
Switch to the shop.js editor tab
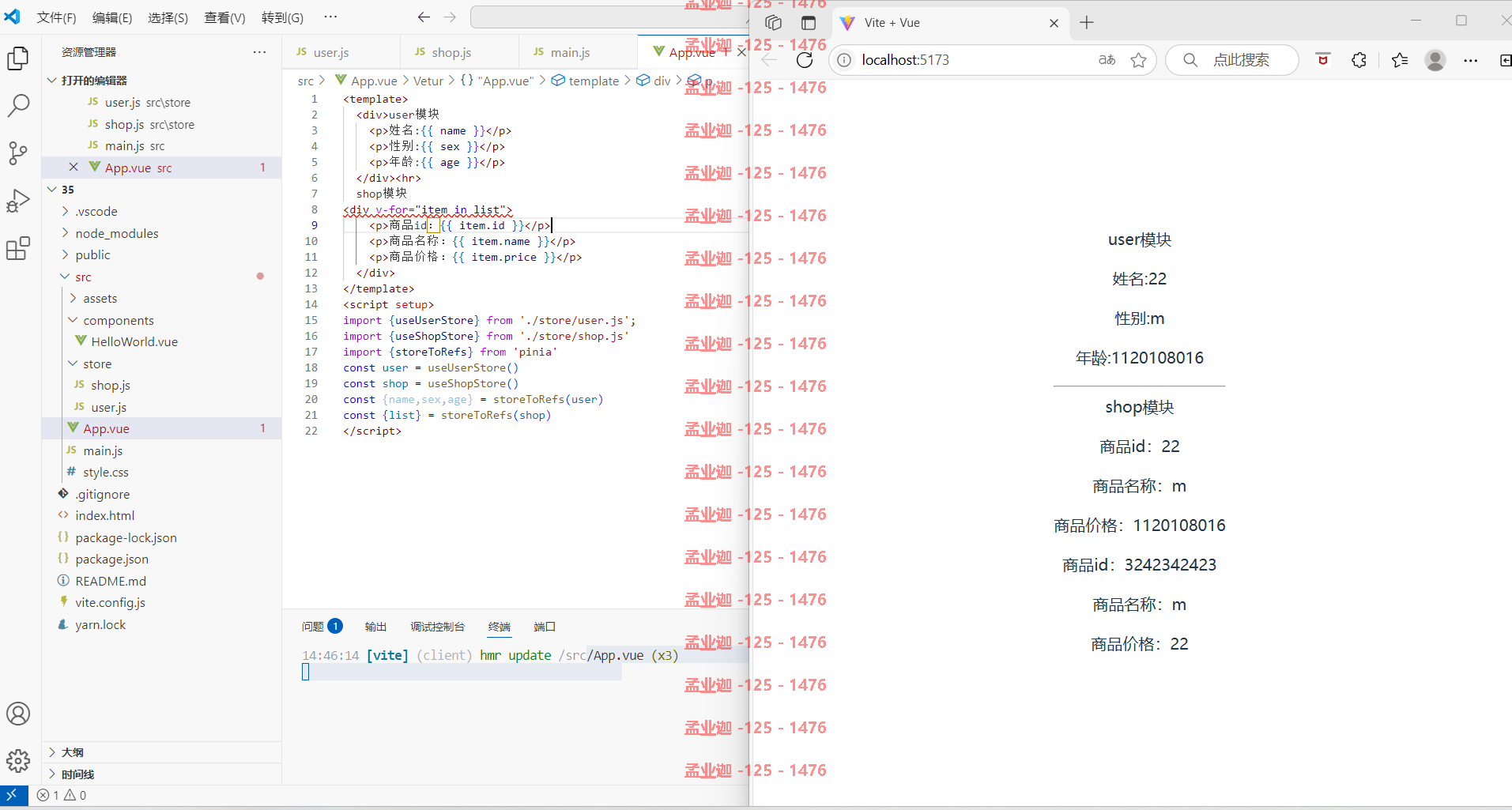pos(460,52)
